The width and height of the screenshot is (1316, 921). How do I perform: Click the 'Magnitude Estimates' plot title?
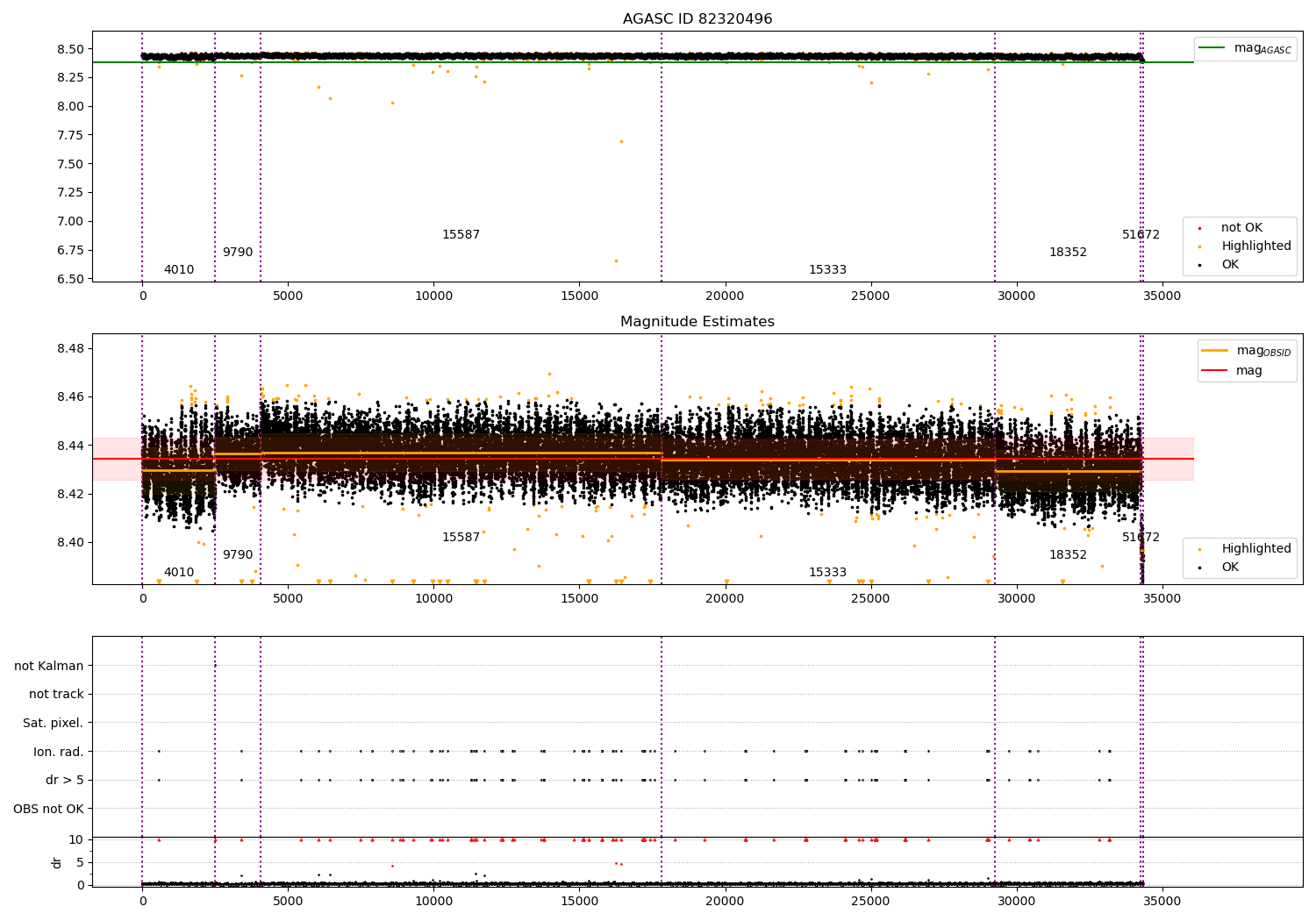(x=697, y=322)
